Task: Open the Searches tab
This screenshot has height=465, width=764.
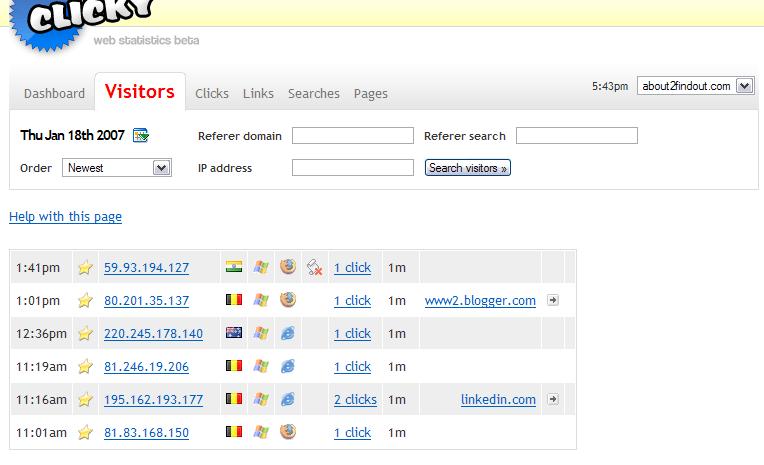Action: coord(313,93)
